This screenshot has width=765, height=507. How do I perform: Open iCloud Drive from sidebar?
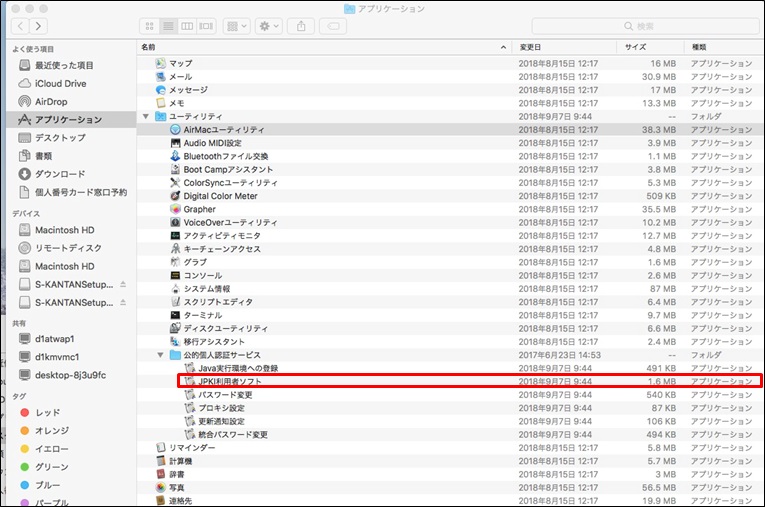click(x=60, y=83)
